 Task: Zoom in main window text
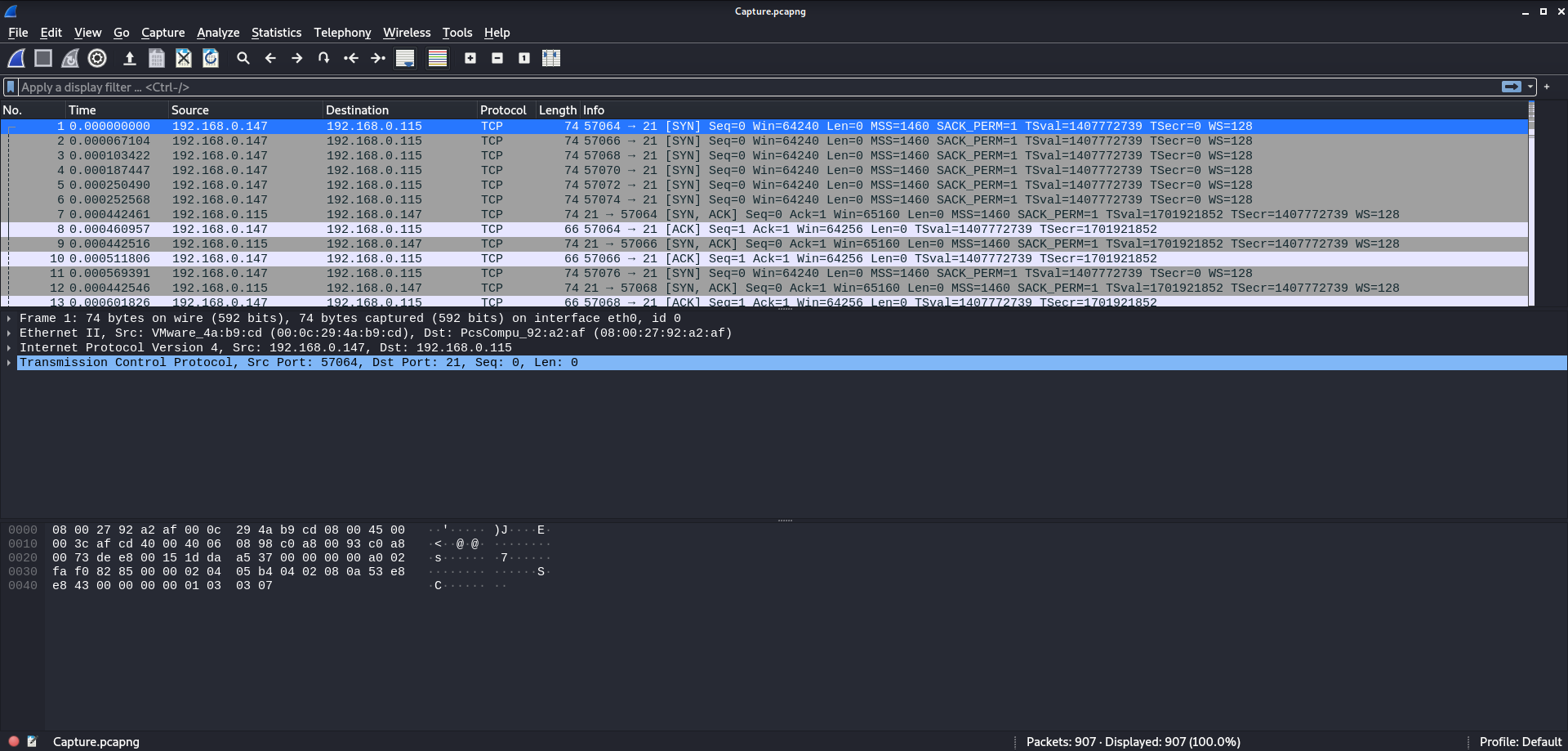point(470,58)
